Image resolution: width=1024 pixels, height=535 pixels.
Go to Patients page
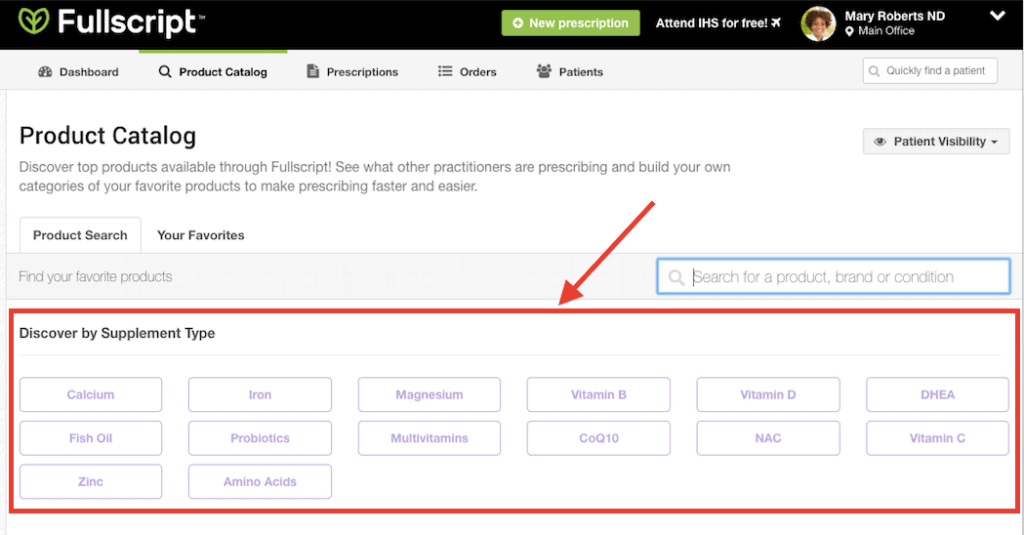[x=569, y=72]
